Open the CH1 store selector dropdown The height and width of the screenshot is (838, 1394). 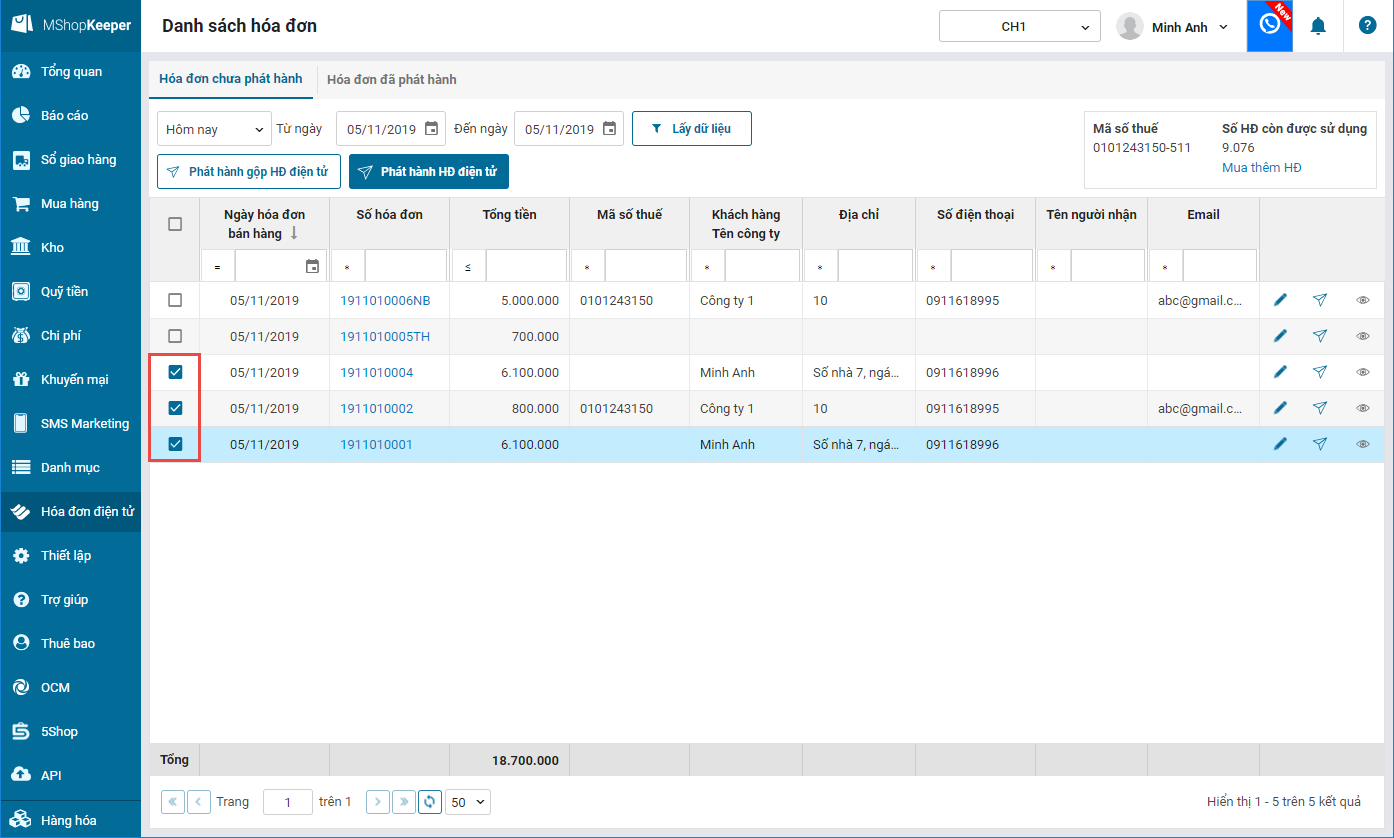1019,27
